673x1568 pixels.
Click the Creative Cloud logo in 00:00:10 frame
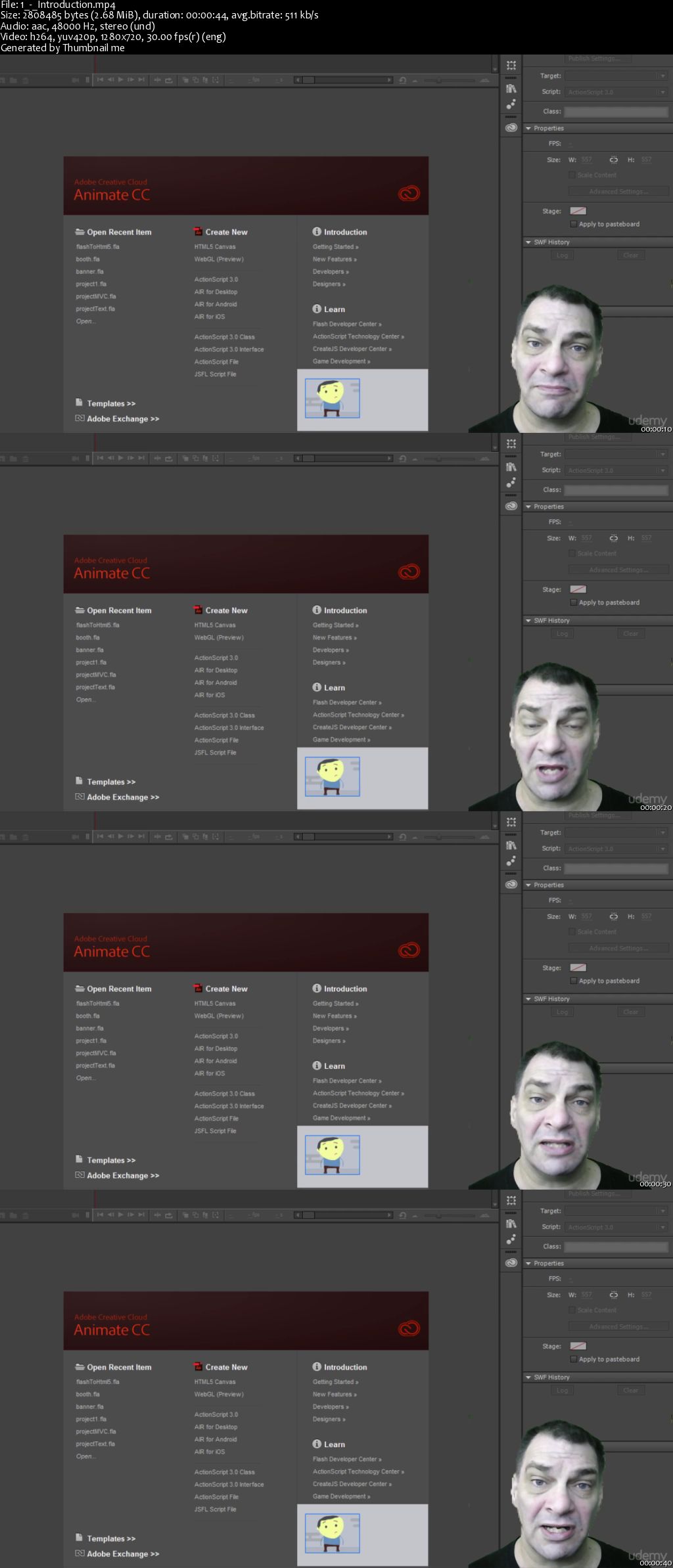click(x=409, y=194)
